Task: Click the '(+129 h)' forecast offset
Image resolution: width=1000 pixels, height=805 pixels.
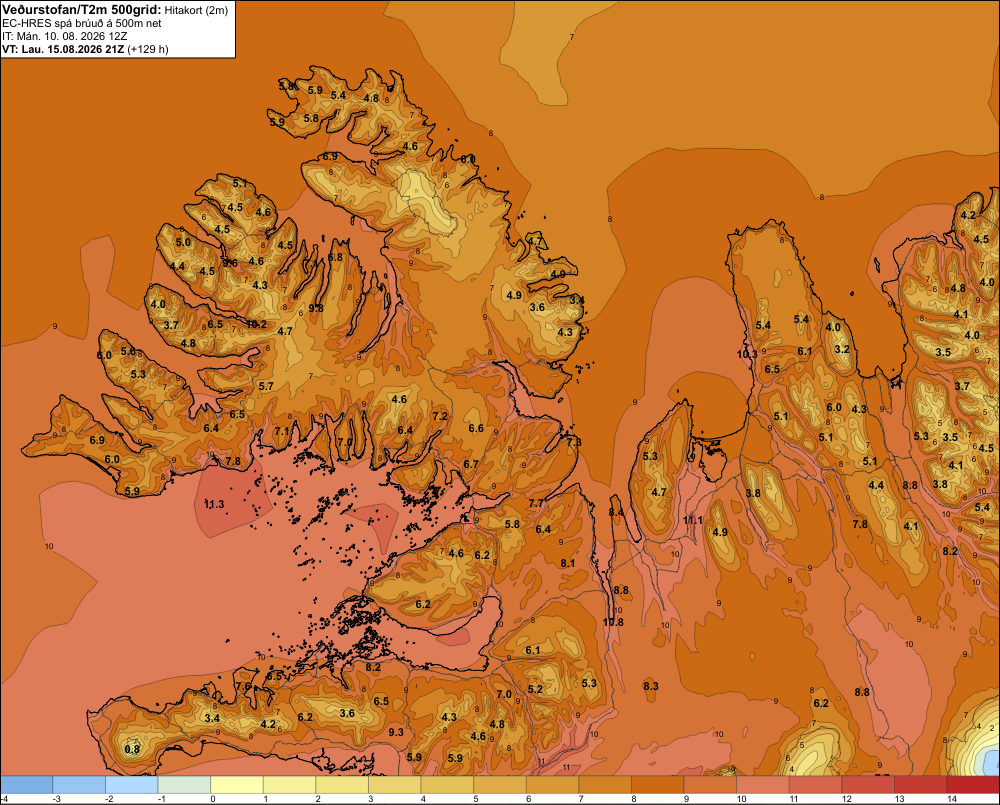Action: coord(148,49)
